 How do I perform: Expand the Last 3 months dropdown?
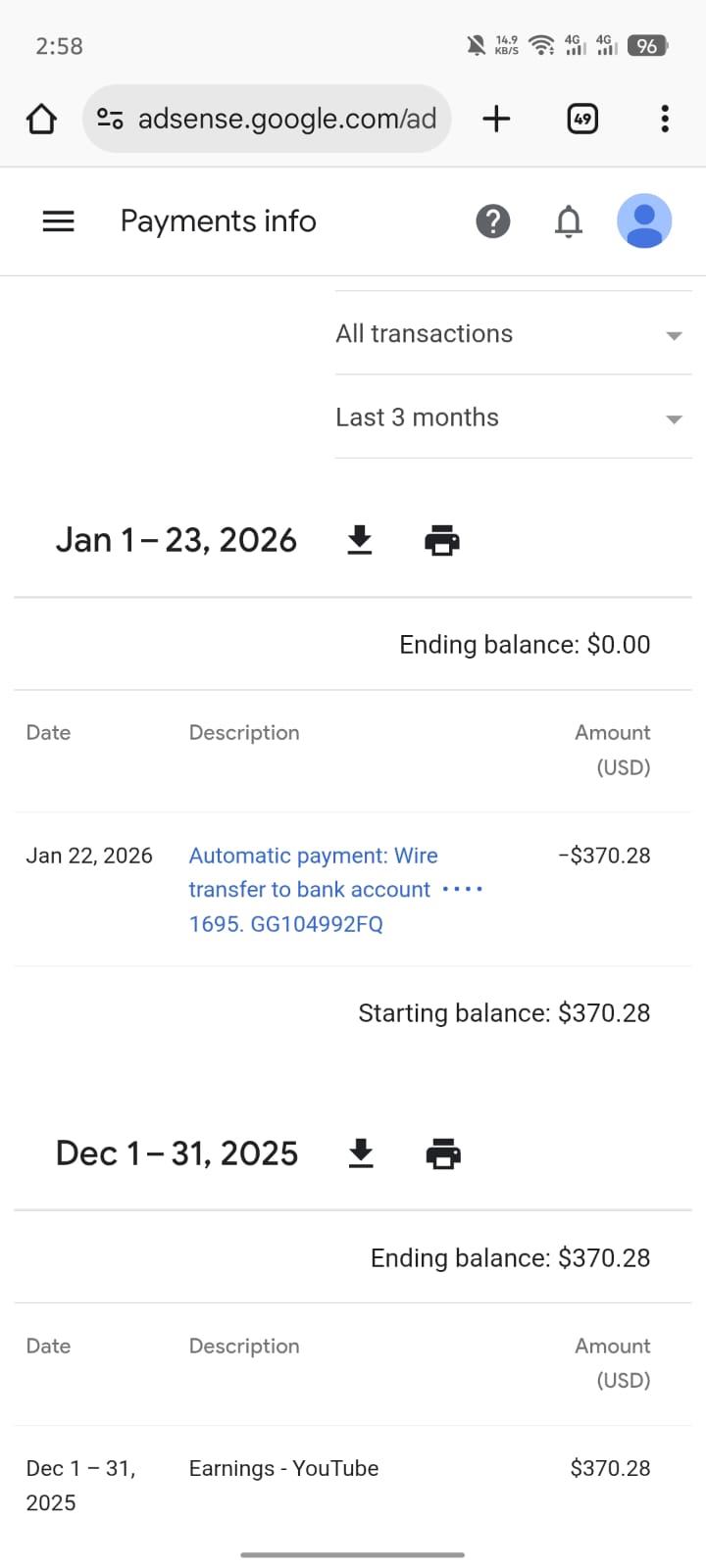513,417
